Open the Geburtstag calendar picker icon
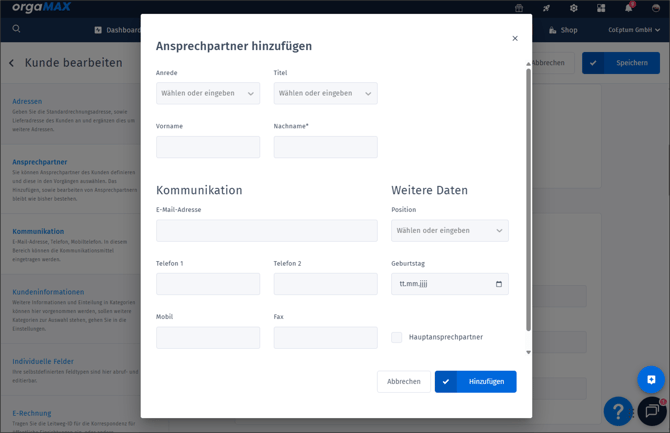Screen dimensions: 670x433 pyautogui.click(x=499, y=284)
